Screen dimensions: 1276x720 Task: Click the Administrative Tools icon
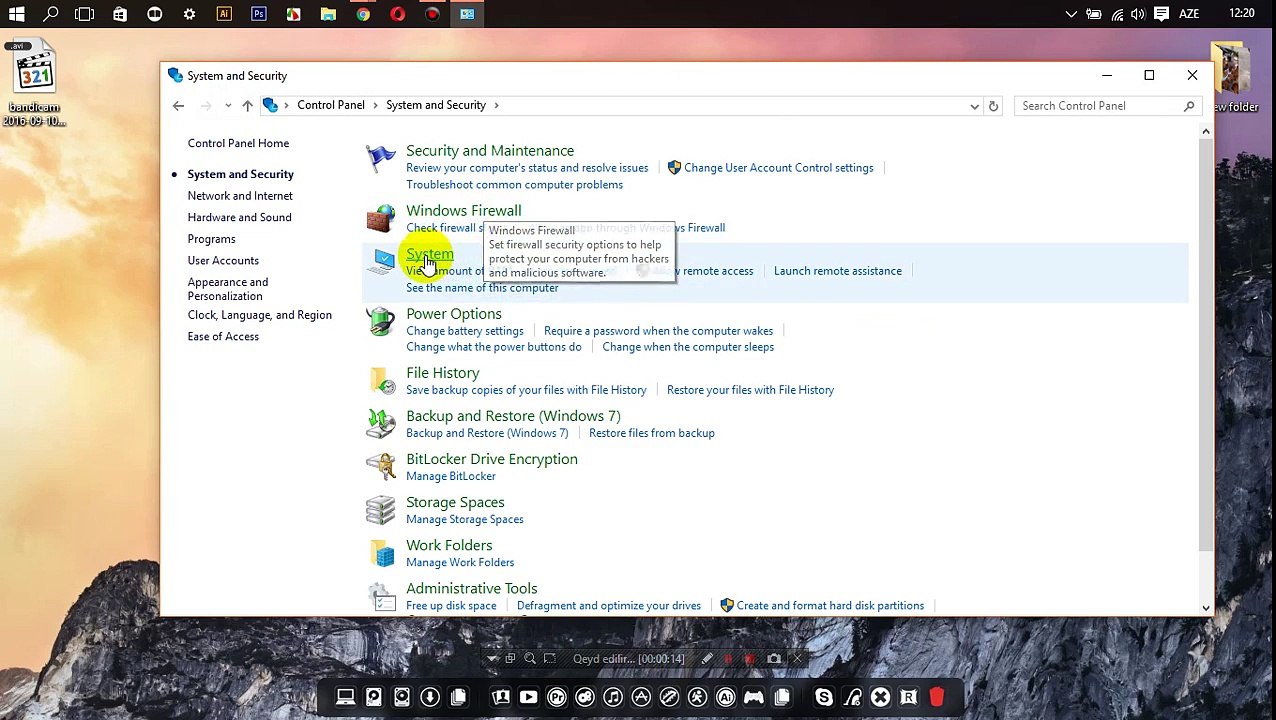(380, 596)
